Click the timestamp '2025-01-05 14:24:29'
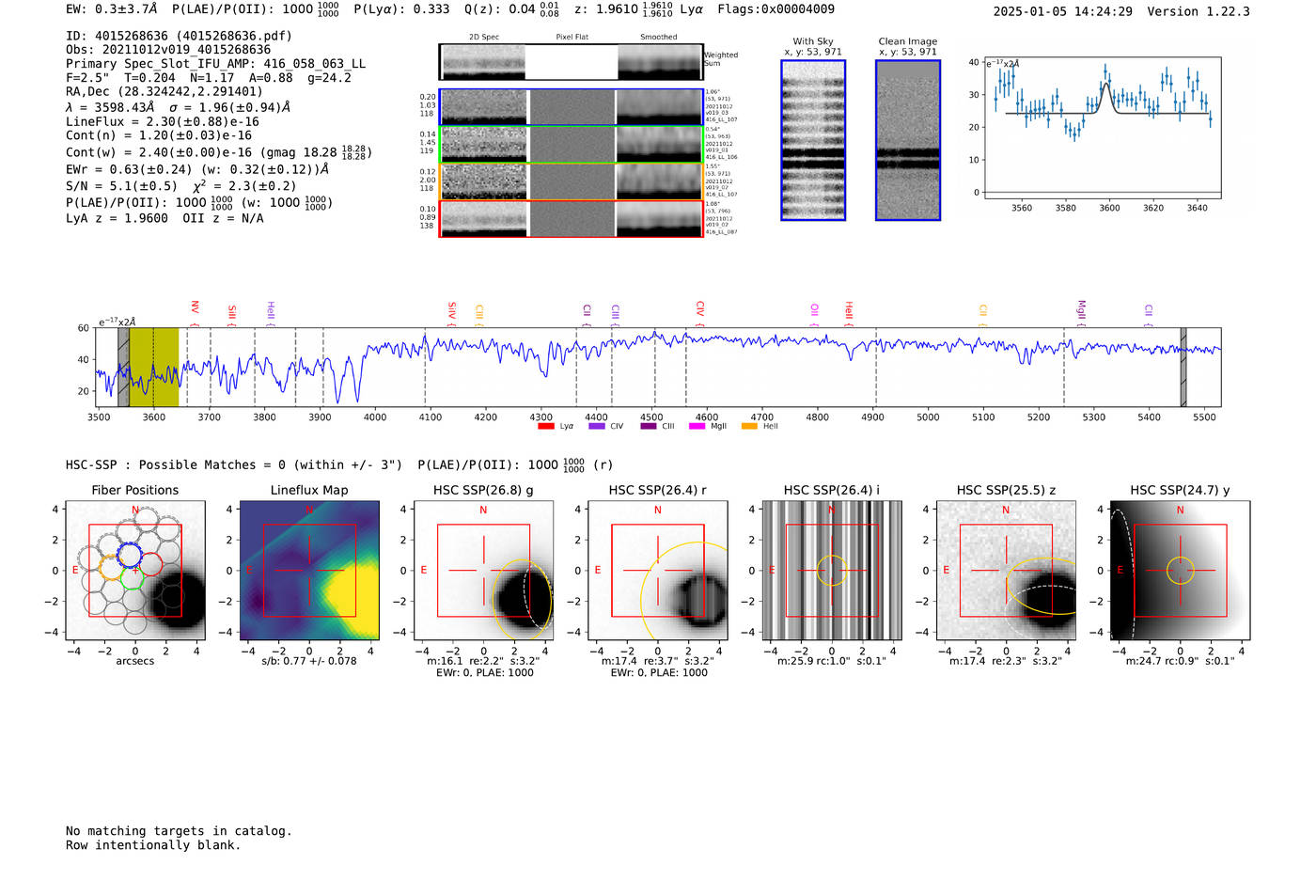 click(1062, 11)
